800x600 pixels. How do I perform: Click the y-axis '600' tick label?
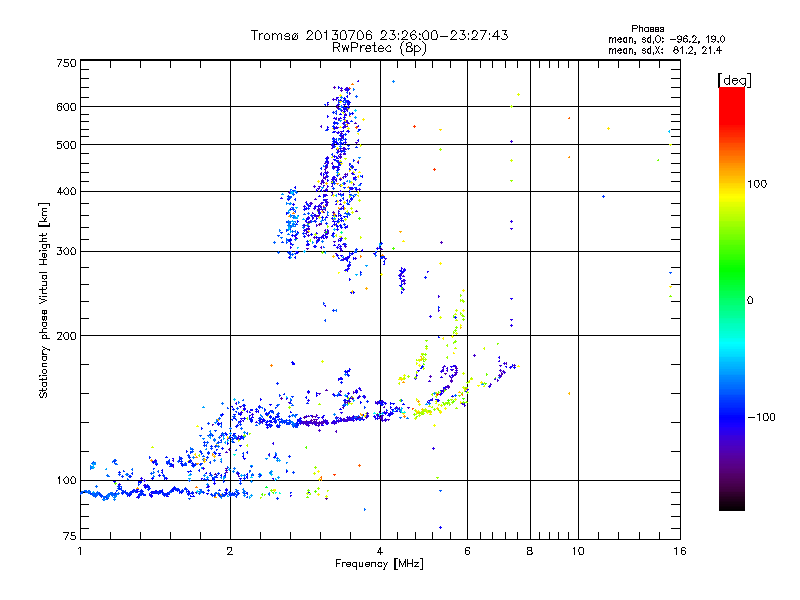point(66,107)
